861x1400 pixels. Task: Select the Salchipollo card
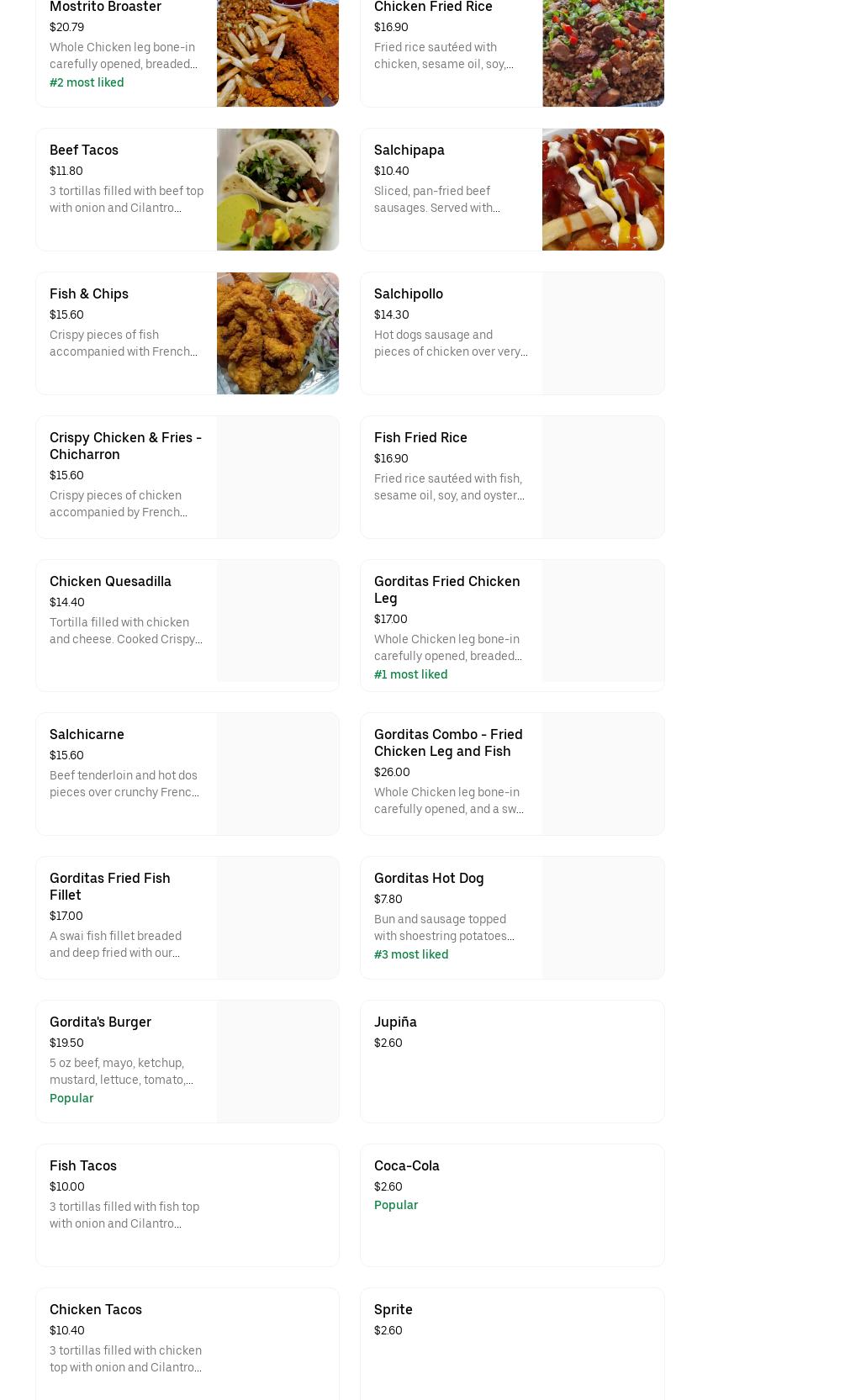[512, 333]
